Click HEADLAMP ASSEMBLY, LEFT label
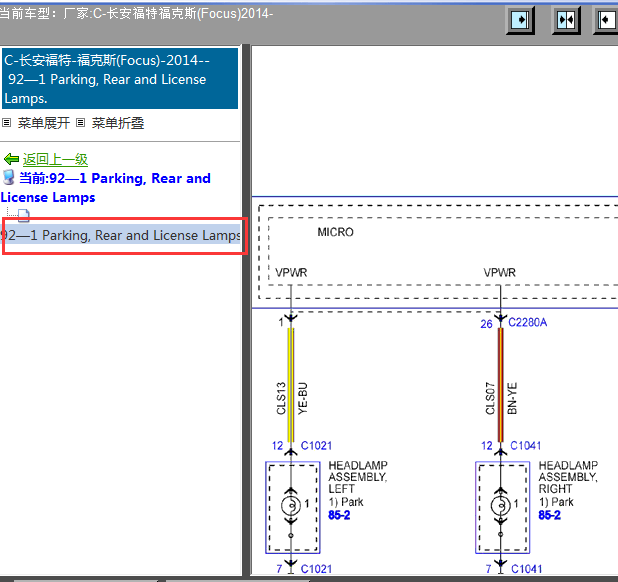 358,477
